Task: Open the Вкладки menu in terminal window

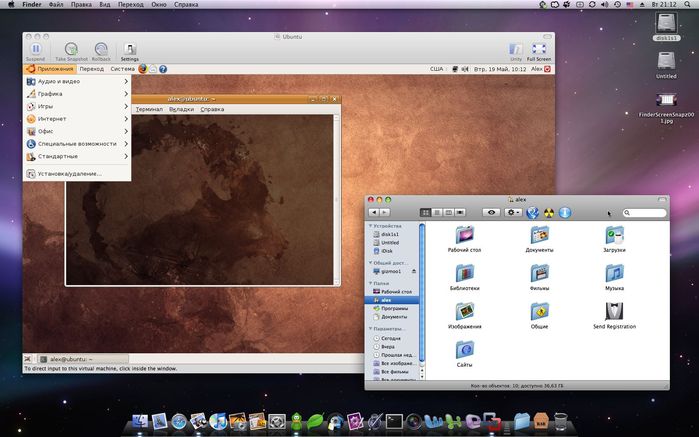Action: 181,109
